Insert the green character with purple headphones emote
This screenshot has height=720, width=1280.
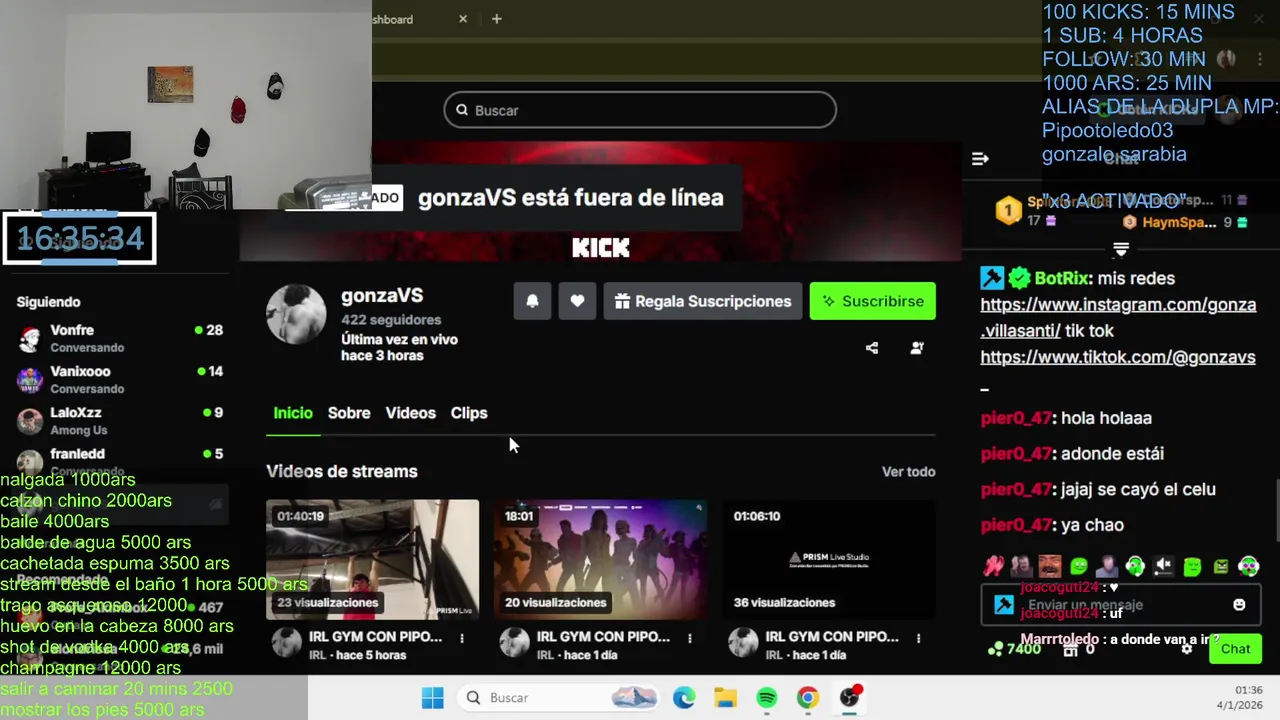[1249, 566]
